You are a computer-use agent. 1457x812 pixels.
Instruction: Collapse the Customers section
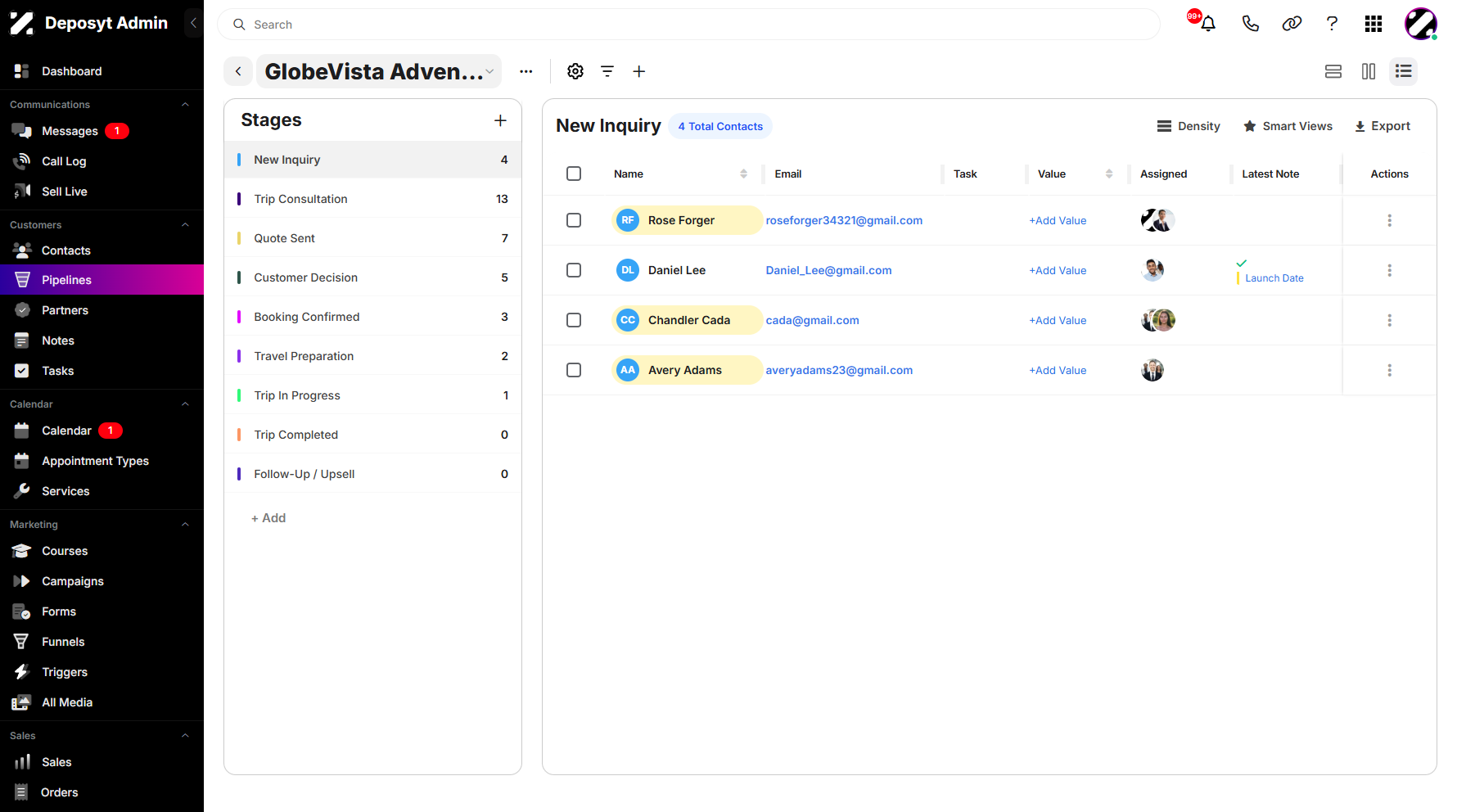[x=185, y=225]
